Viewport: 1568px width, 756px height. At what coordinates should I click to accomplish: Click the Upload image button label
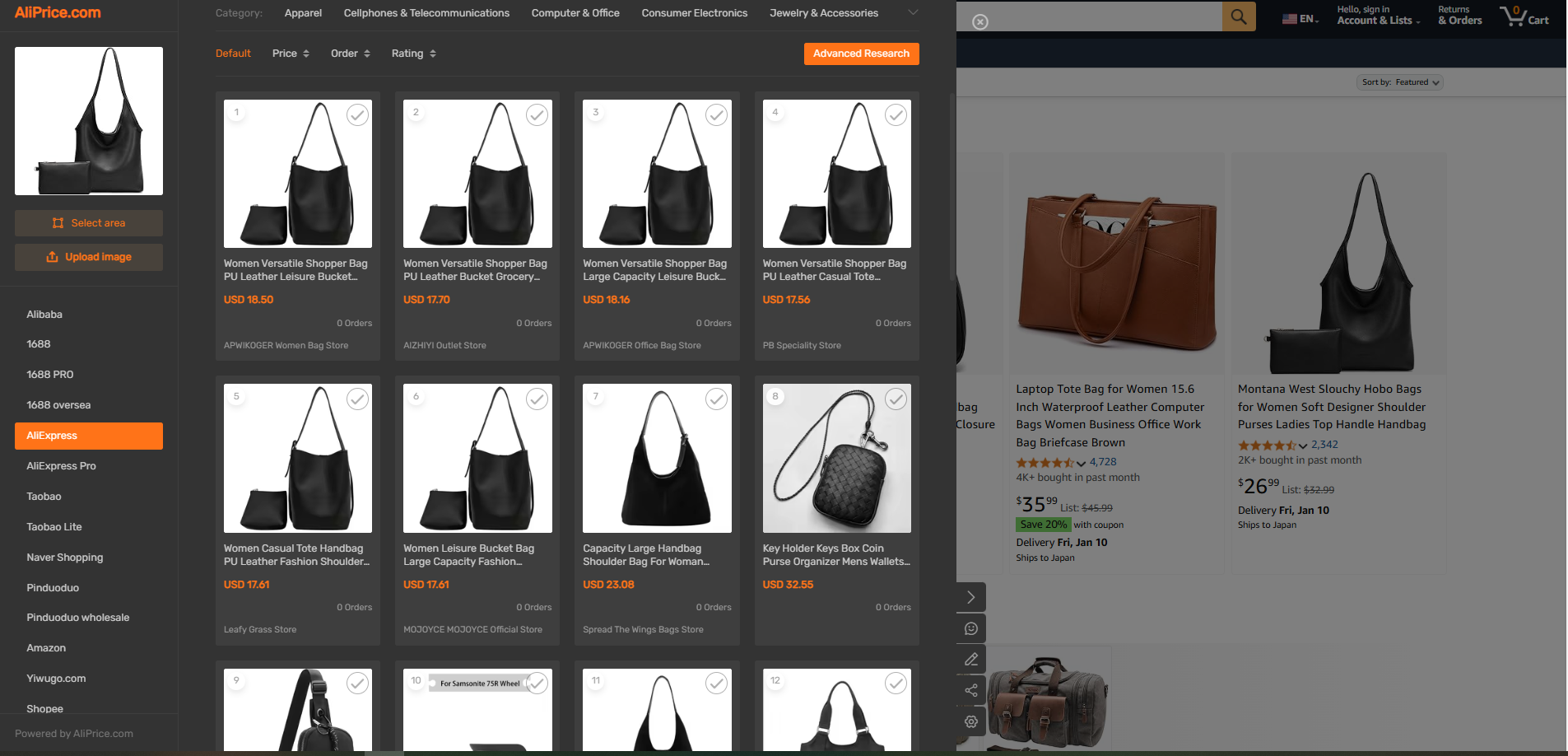[x=99, y=257]
